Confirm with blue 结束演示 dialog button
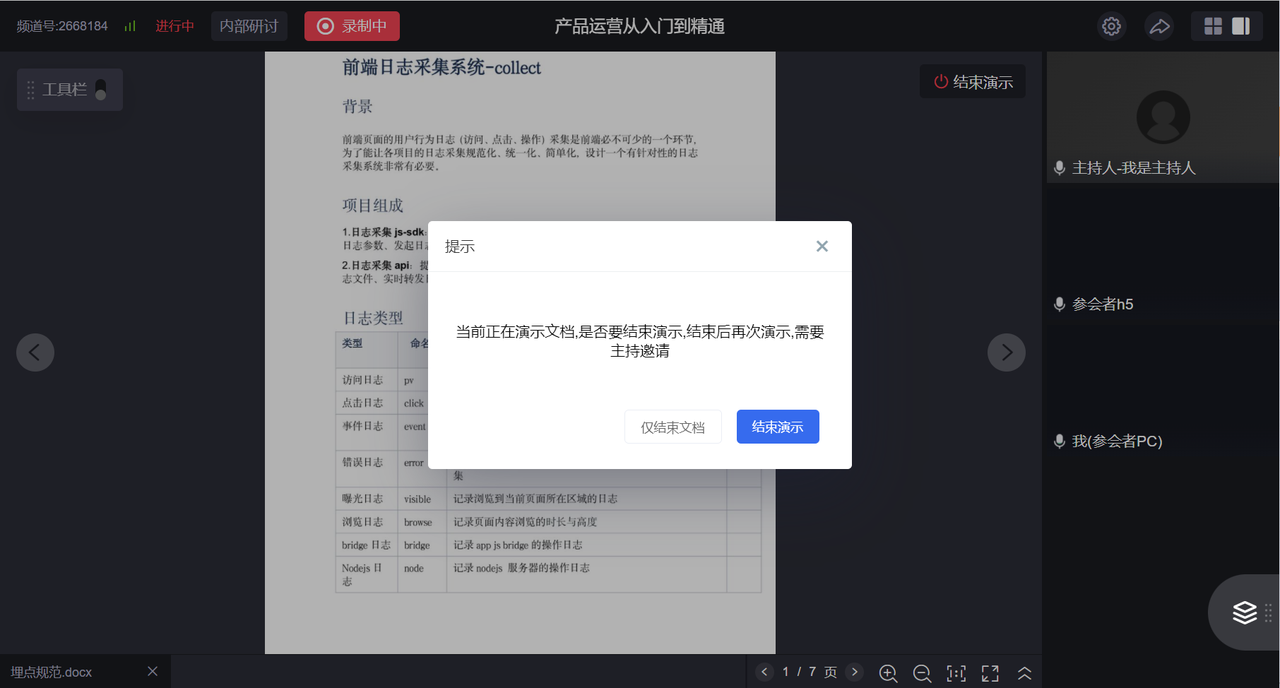 coord(778,427)
